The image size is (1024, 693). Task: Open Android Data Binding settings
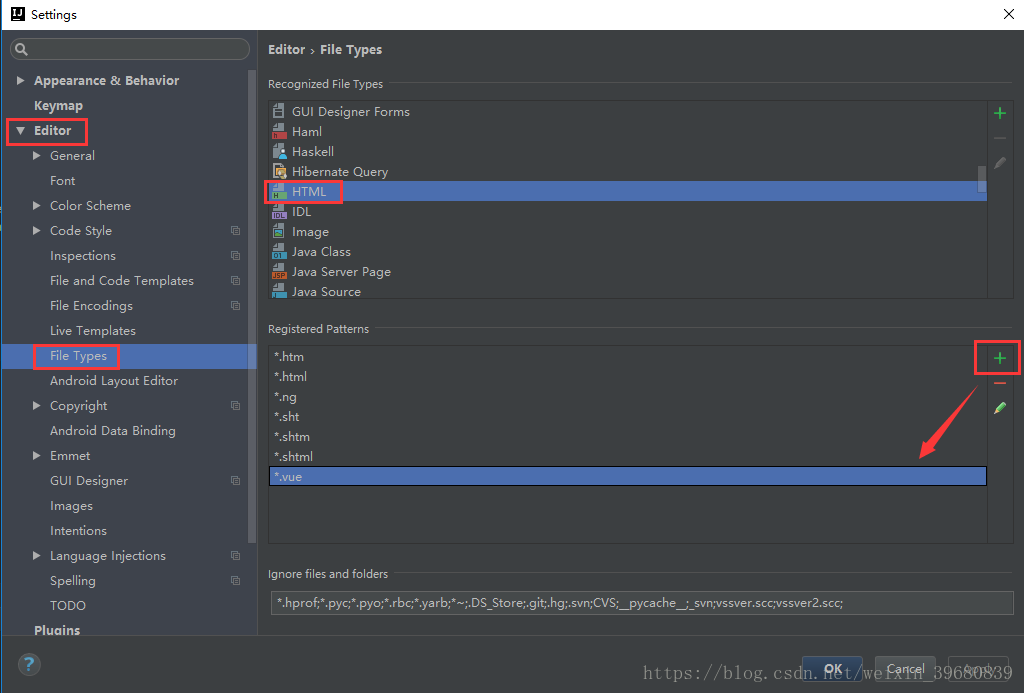pos(112,431)
